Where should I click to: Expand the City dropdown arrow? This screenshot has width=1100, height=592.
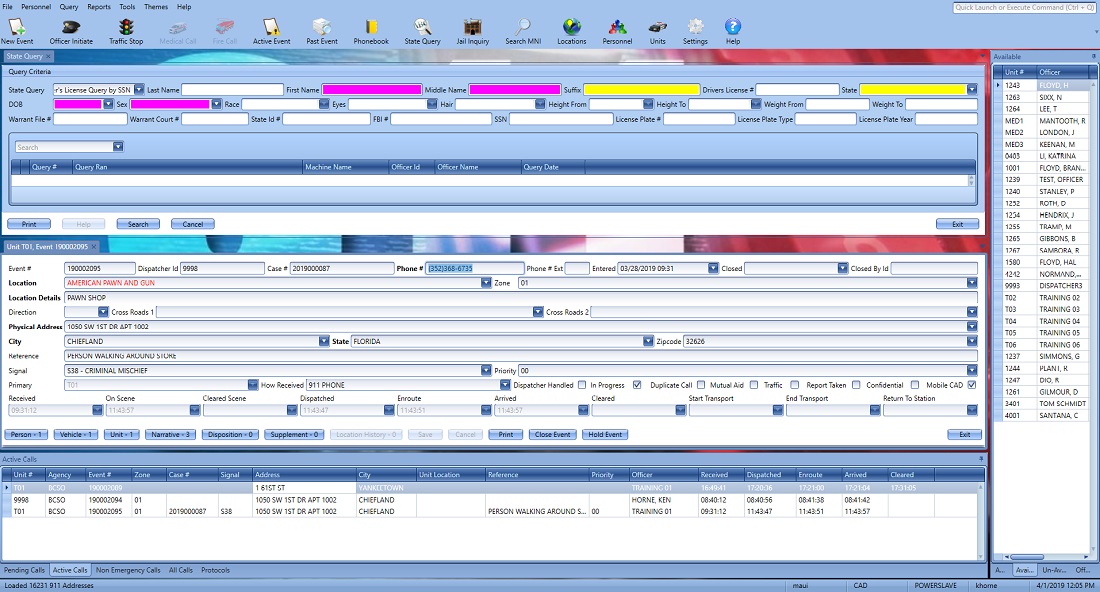(323, 341)
